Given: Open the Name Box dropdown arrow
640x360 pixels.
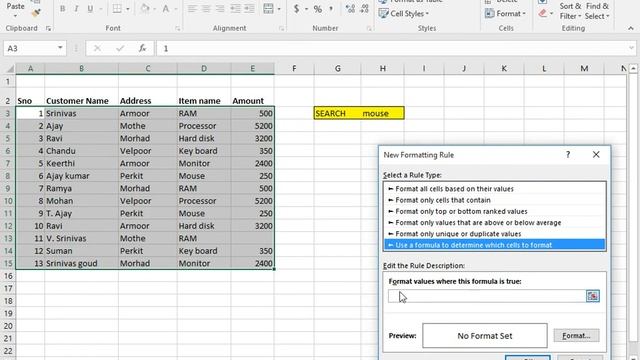Looking at the screenshot, I should pyautogui.click(x=60, y=48).
